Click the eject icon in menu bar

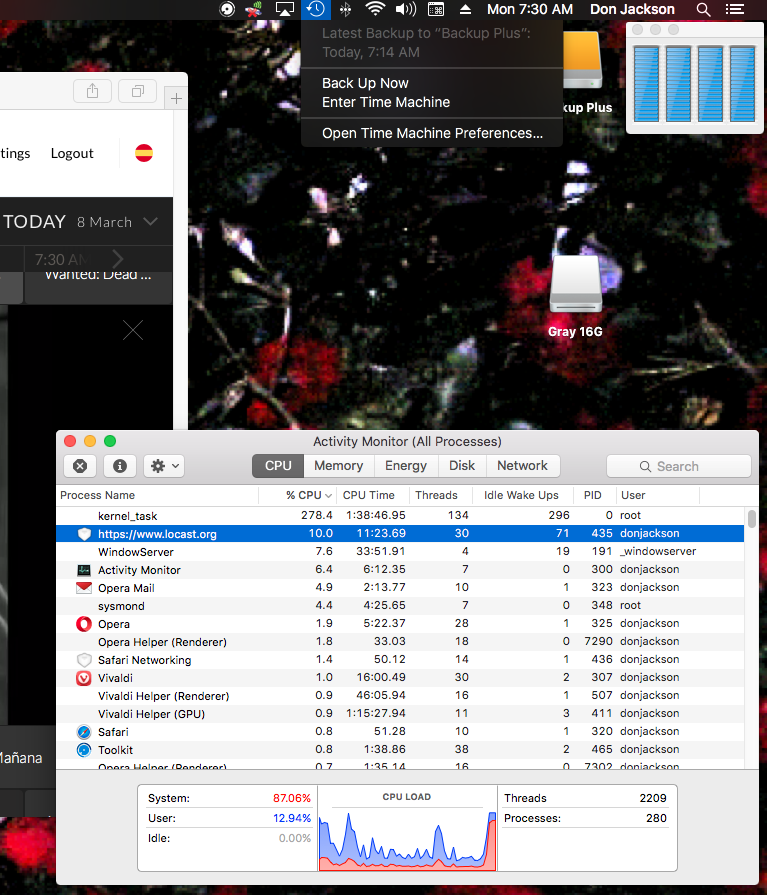tap(465, 9)
